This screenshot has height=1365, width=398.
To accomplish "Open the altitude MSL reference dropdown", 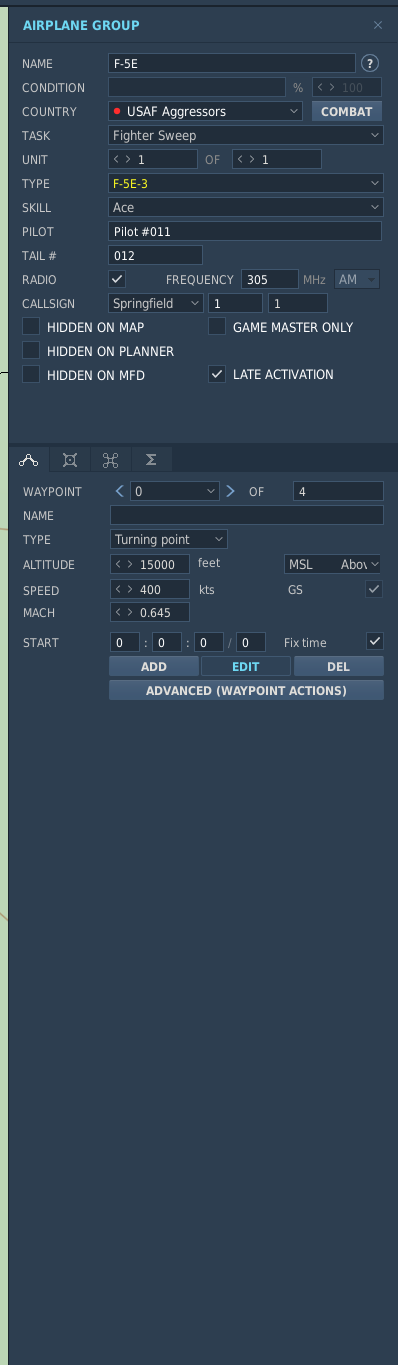I will click(x=333, y=564).
